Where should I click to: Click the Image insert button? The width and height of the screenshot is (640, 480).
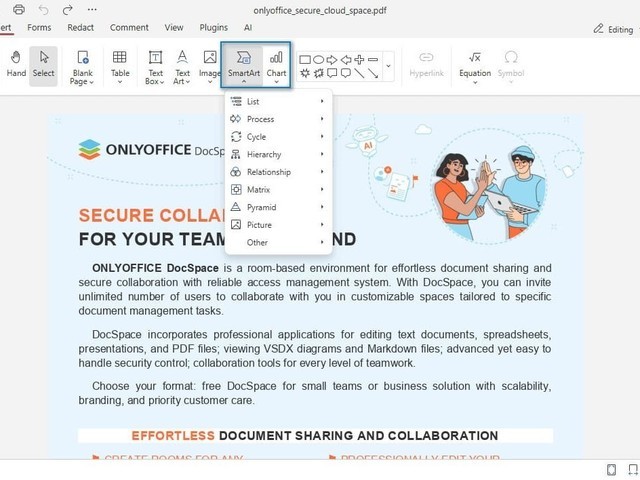pyautogui.click(x=209, y=64)
